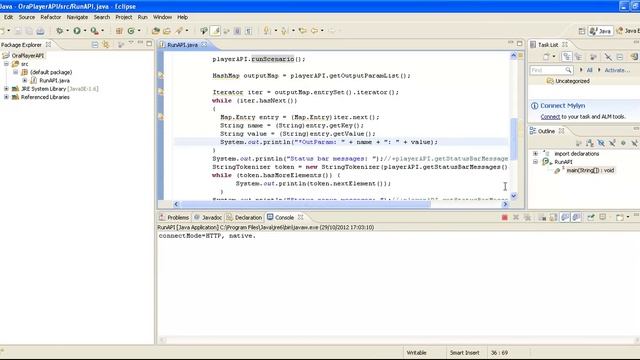Click the Open Type icon

(156, 31)
